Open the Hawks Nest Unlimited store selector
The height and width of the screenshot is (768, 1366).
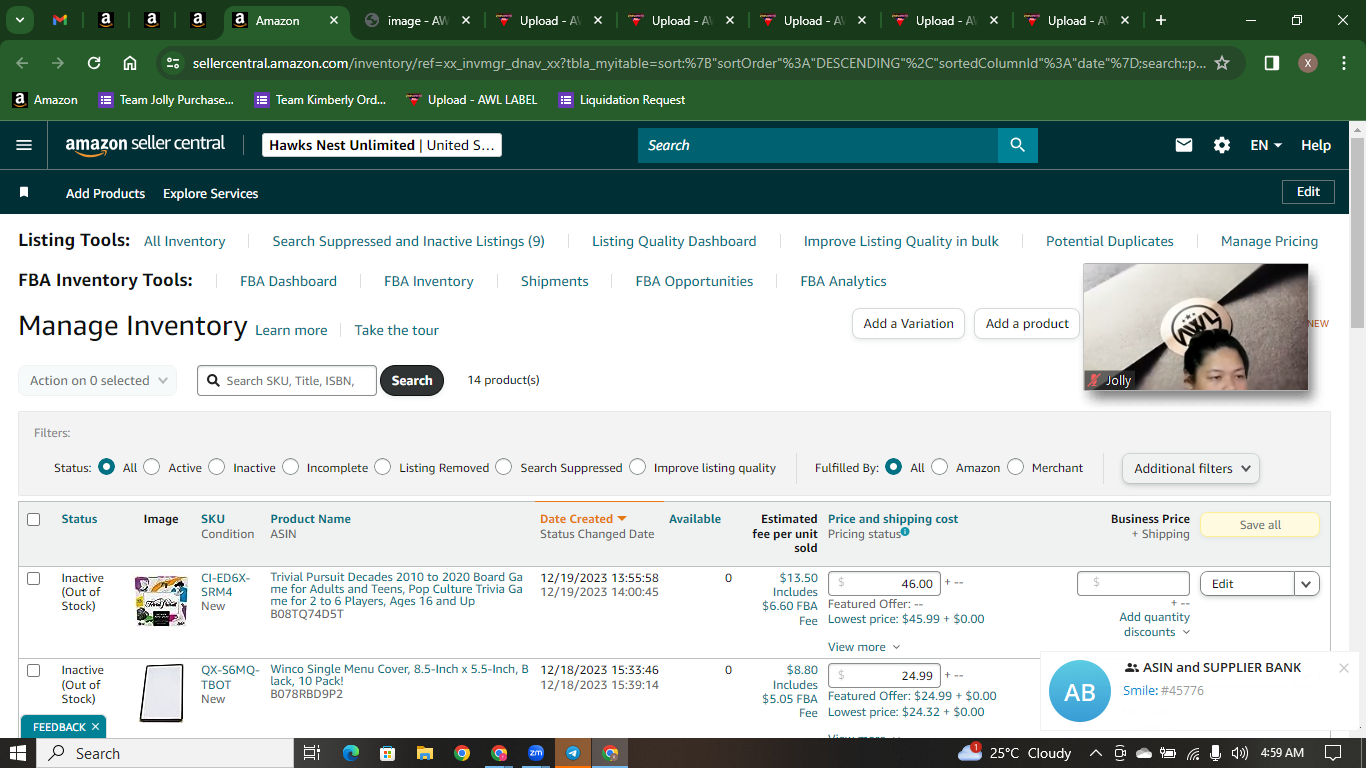click(381, 145)
